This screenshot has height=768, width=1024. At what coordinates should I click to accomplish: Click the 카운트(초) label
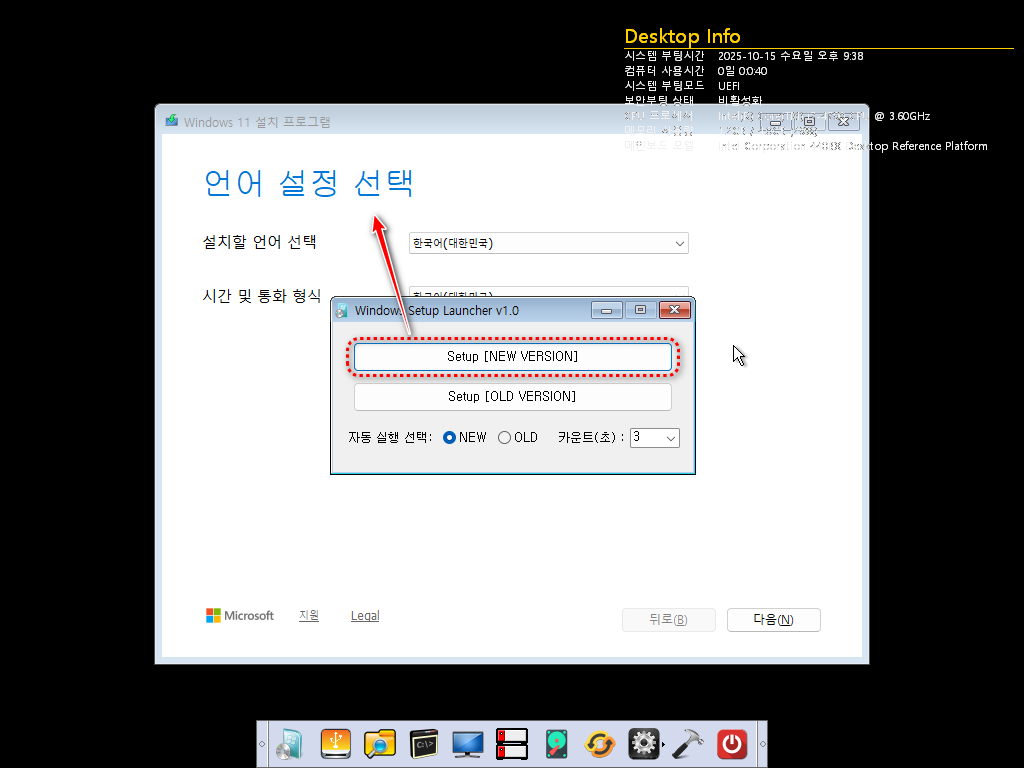coord(591,438)
